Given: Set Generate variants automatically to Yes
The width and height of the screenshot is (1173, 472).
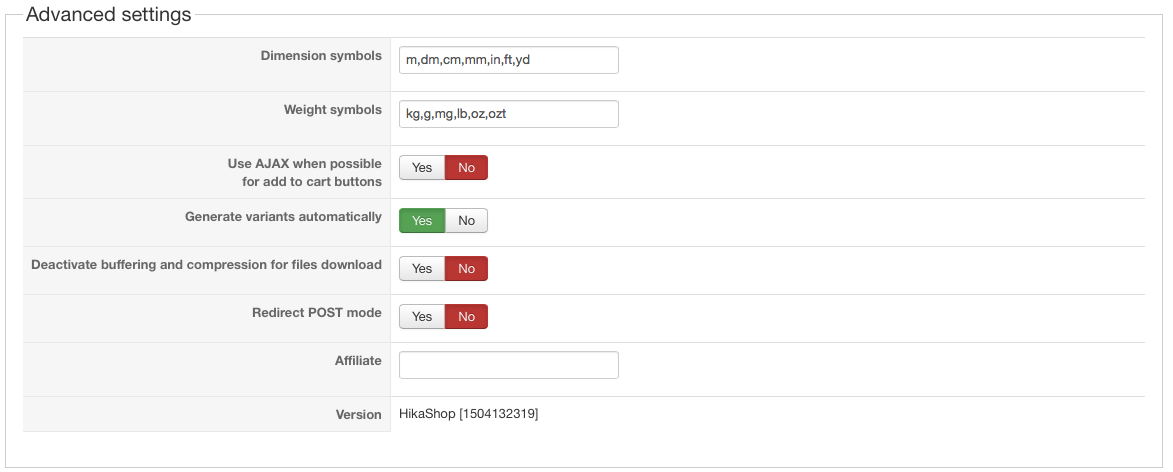Looking at the screenshot, I should click(422, 221).
